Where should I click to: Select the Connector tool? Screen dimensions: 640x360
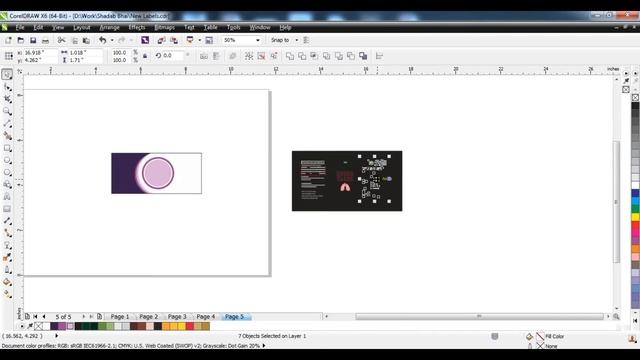click(x=7, y=233)
